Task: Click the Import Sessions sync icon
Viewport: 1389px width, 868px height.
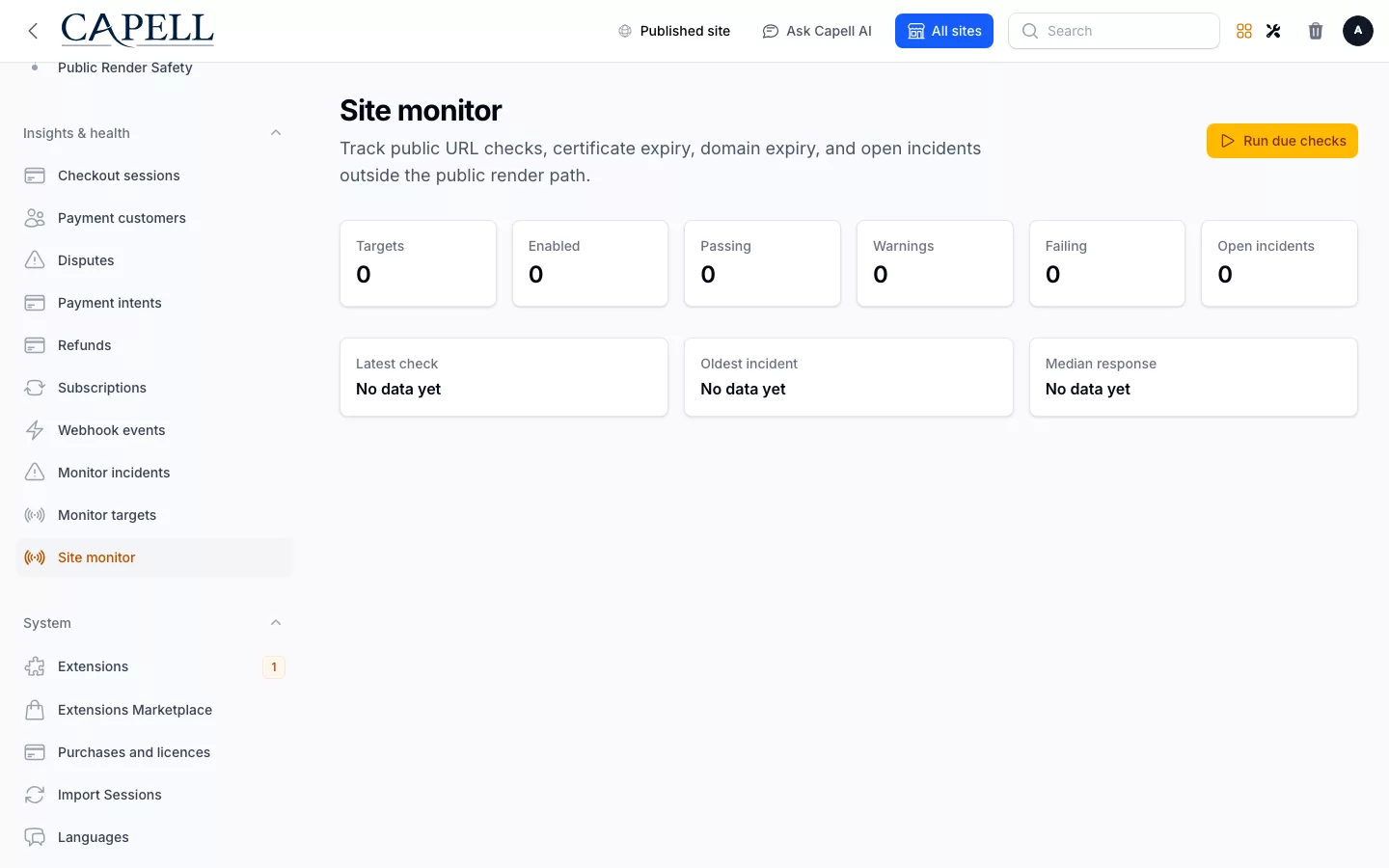Action: point(35,795)
